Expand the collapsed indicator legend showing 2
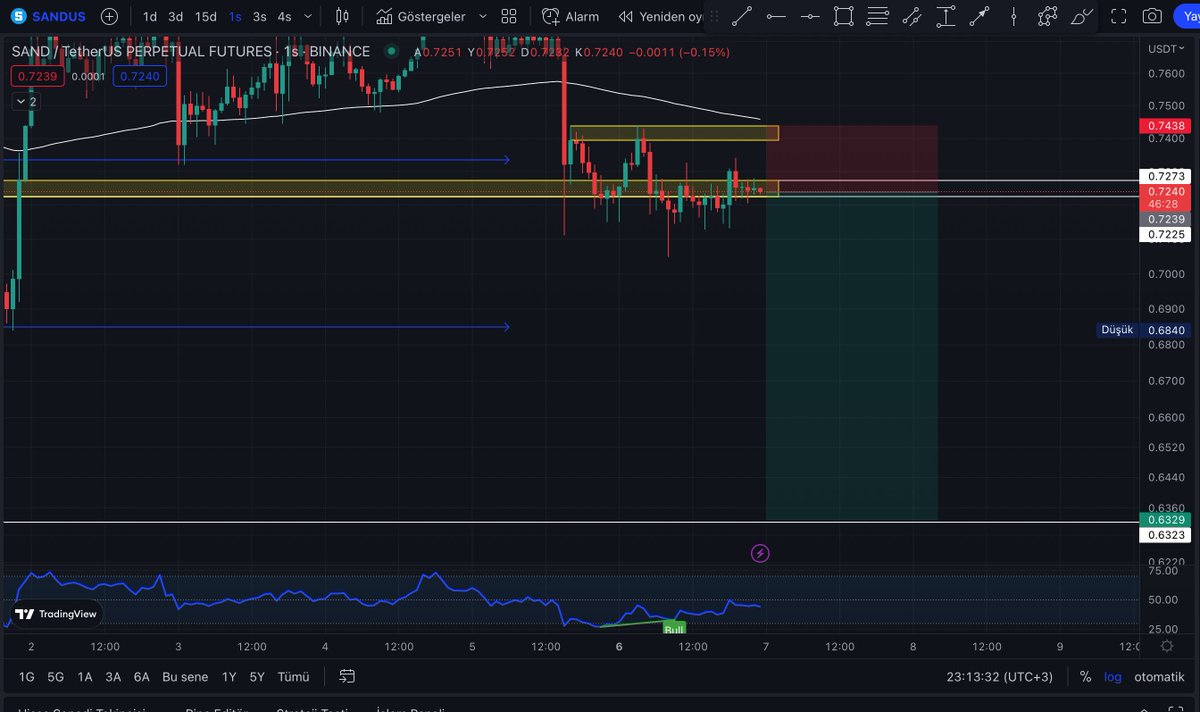Screen dimensions: 1200x712 [x=25, y=102]
